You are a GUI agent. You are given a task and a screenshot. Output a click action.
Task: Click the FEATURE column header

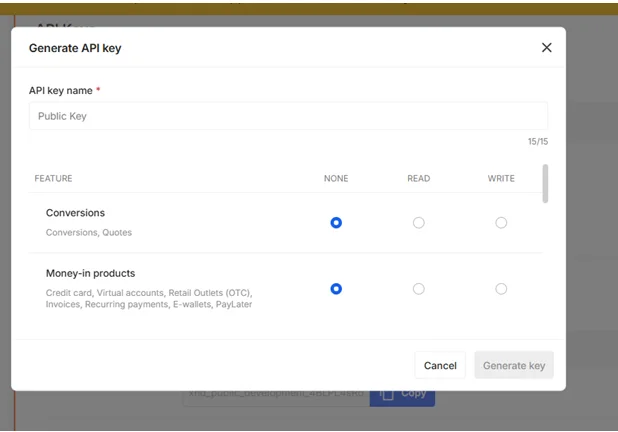click(53, 179)
